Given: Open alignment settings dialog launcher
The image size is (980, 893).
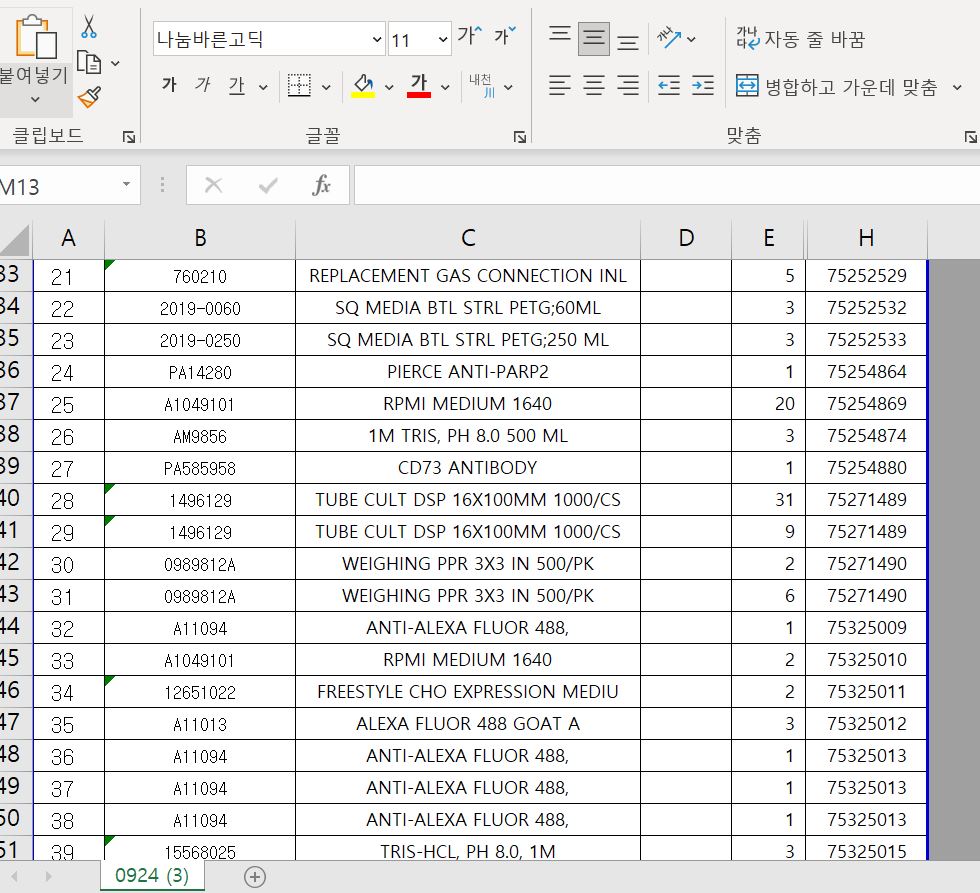Looking at the screenshot, I should coord(970,137).
